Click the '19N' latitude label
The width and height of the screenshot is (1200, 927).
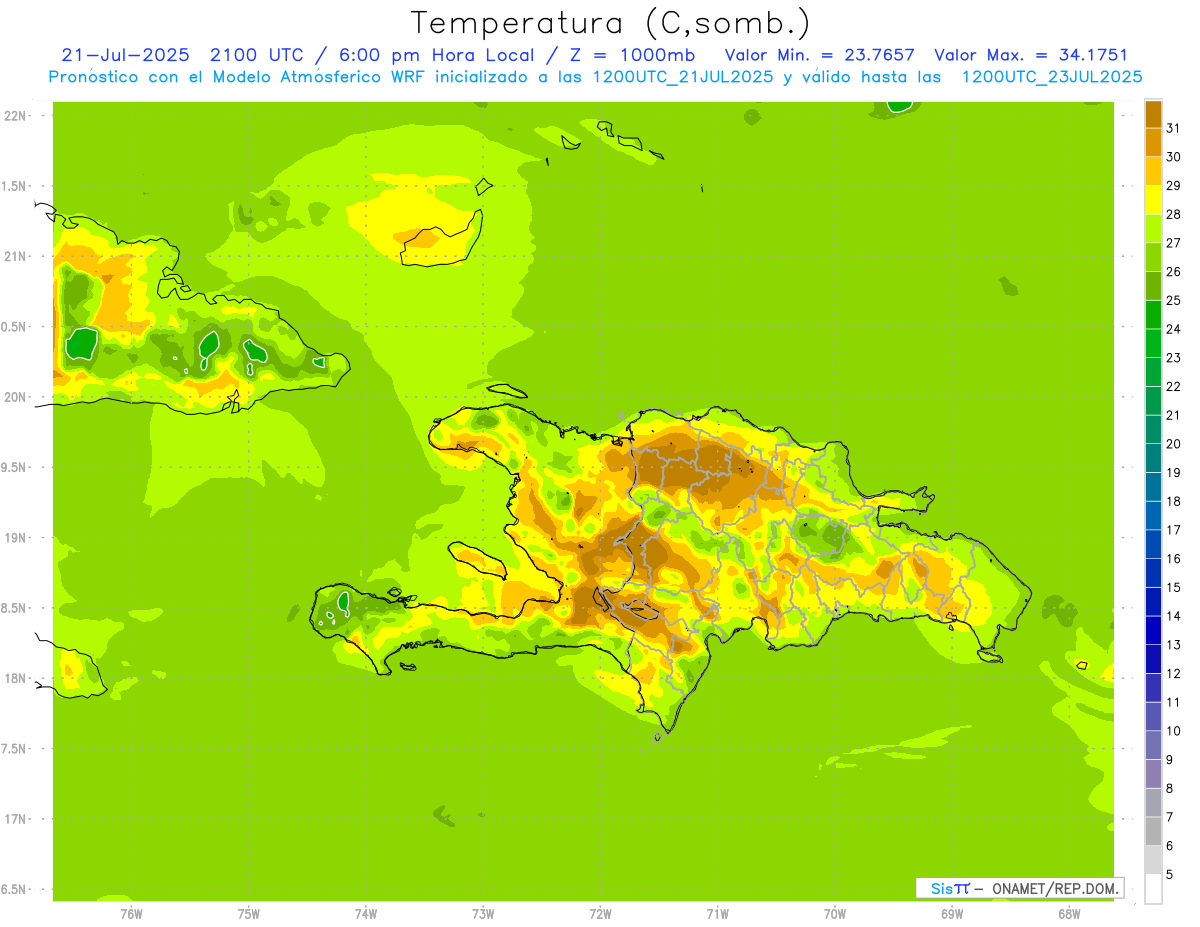(16, 538)
